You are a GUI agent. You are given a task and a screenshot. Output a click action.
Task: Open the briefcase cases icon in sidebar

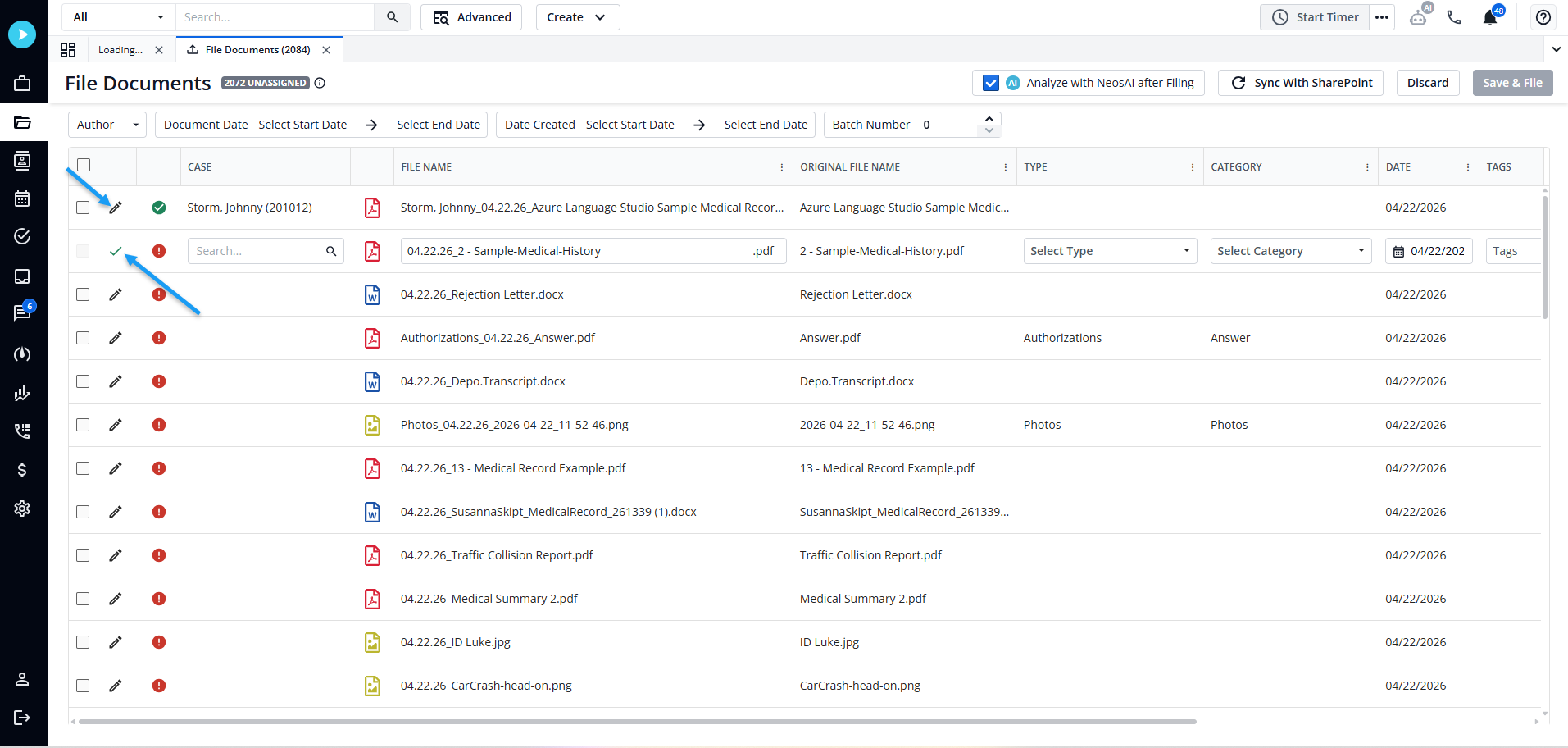pyautogui.click(x=22, y=83)
